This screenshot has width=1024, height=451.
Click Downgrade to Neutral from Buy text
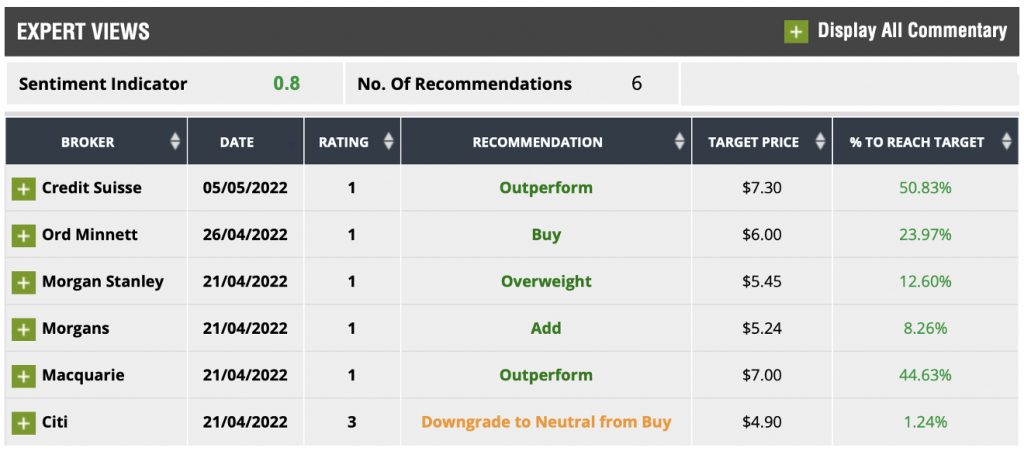[546, 422]
